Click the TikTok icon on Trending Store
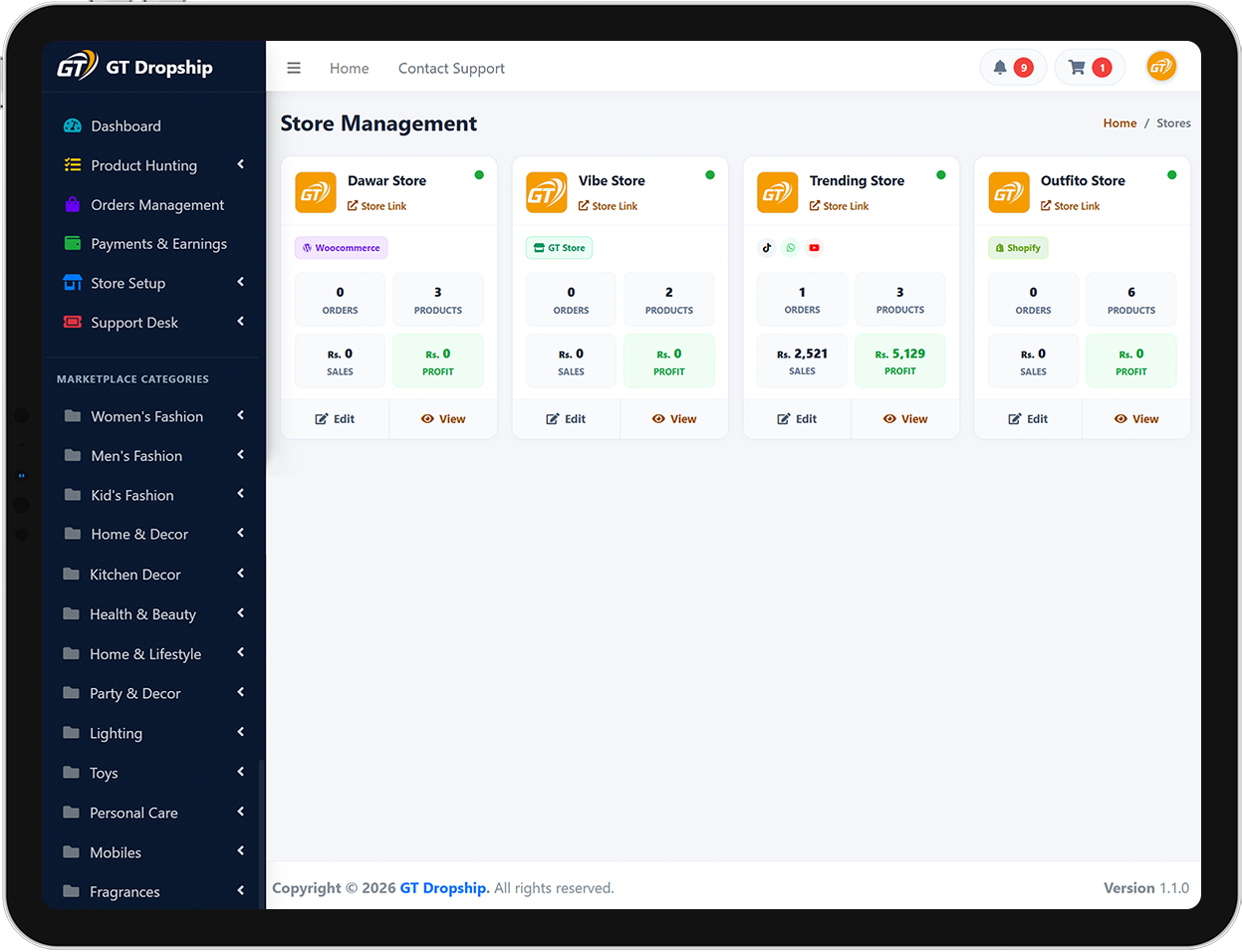Screen dimensions: 1242x952 [x=767, y=248]
